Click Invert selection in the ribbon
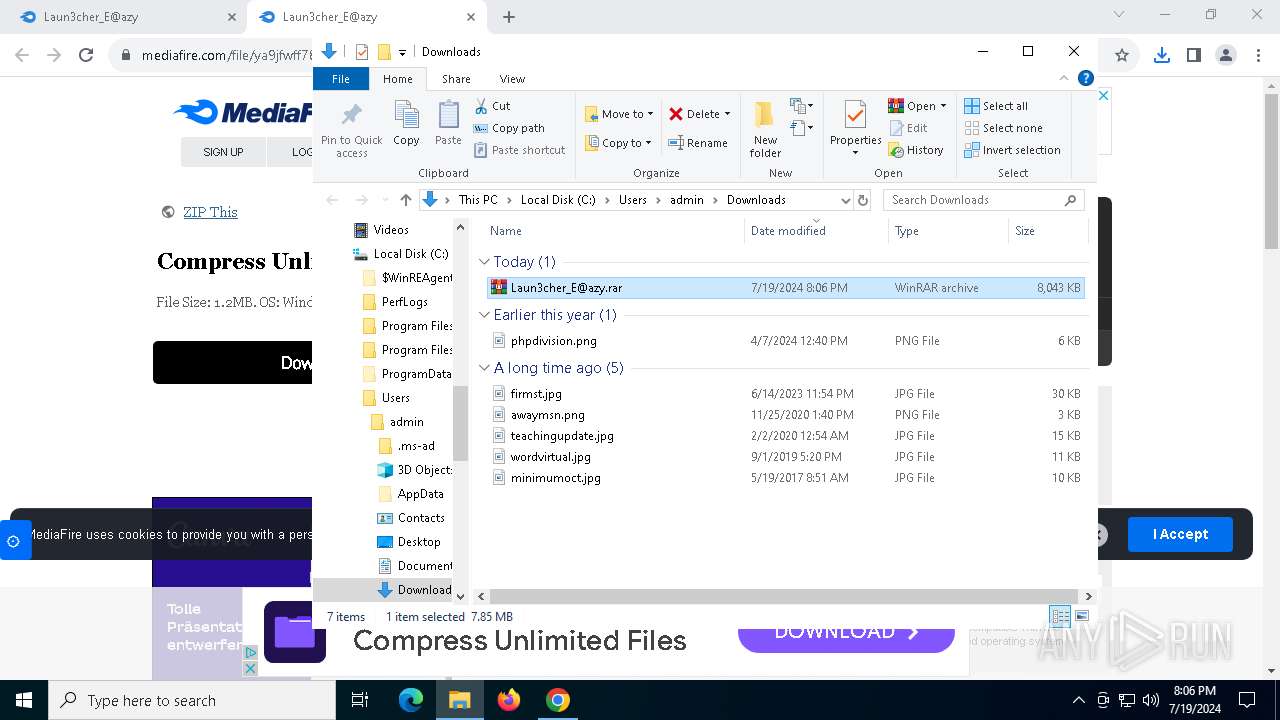Image resolution: width=1280 pixels, height=720 pixels. click(x=1012, y=150)
